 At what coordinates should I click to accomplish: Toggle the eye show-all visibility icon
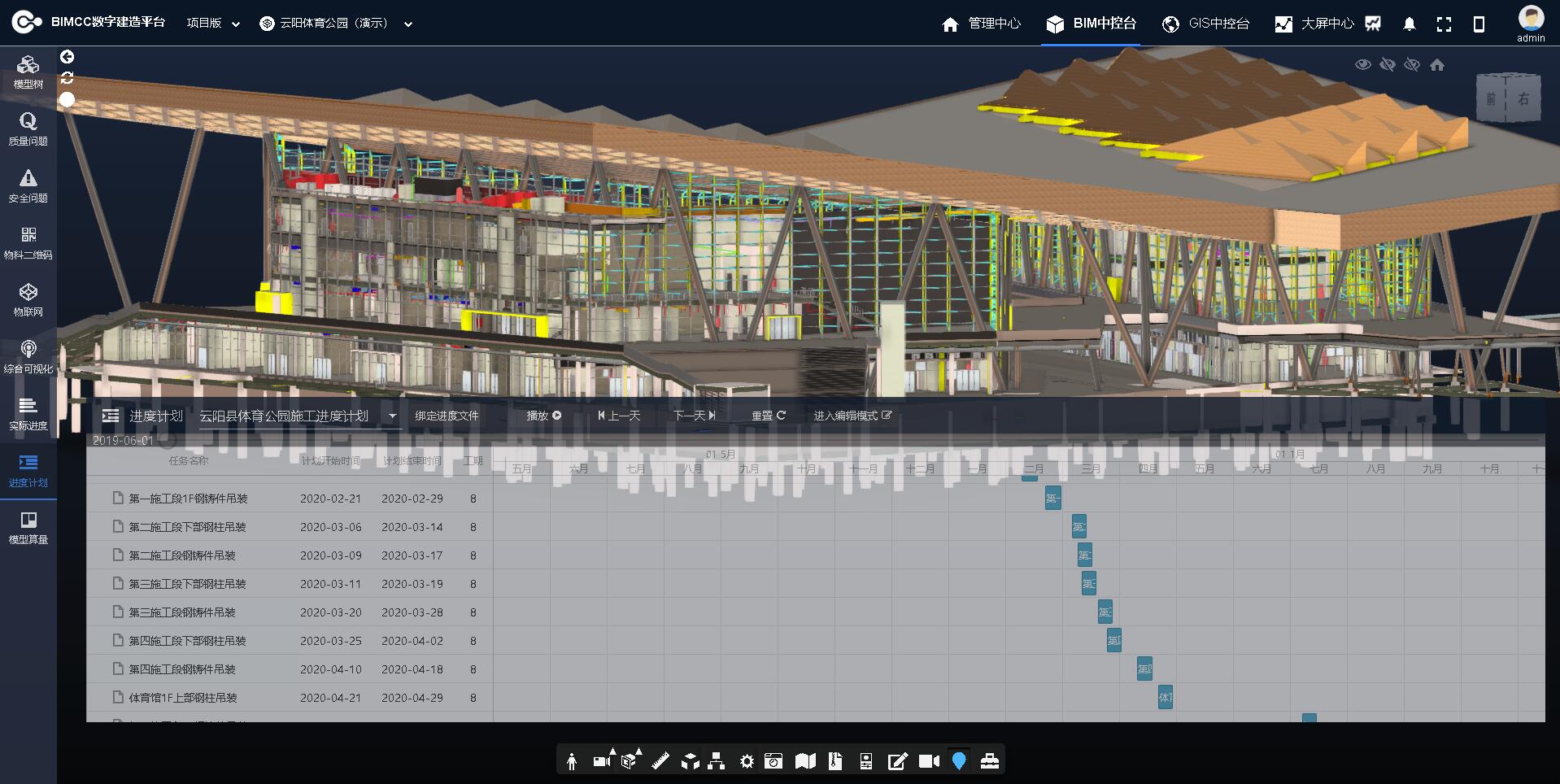[x=1363, y=65]
